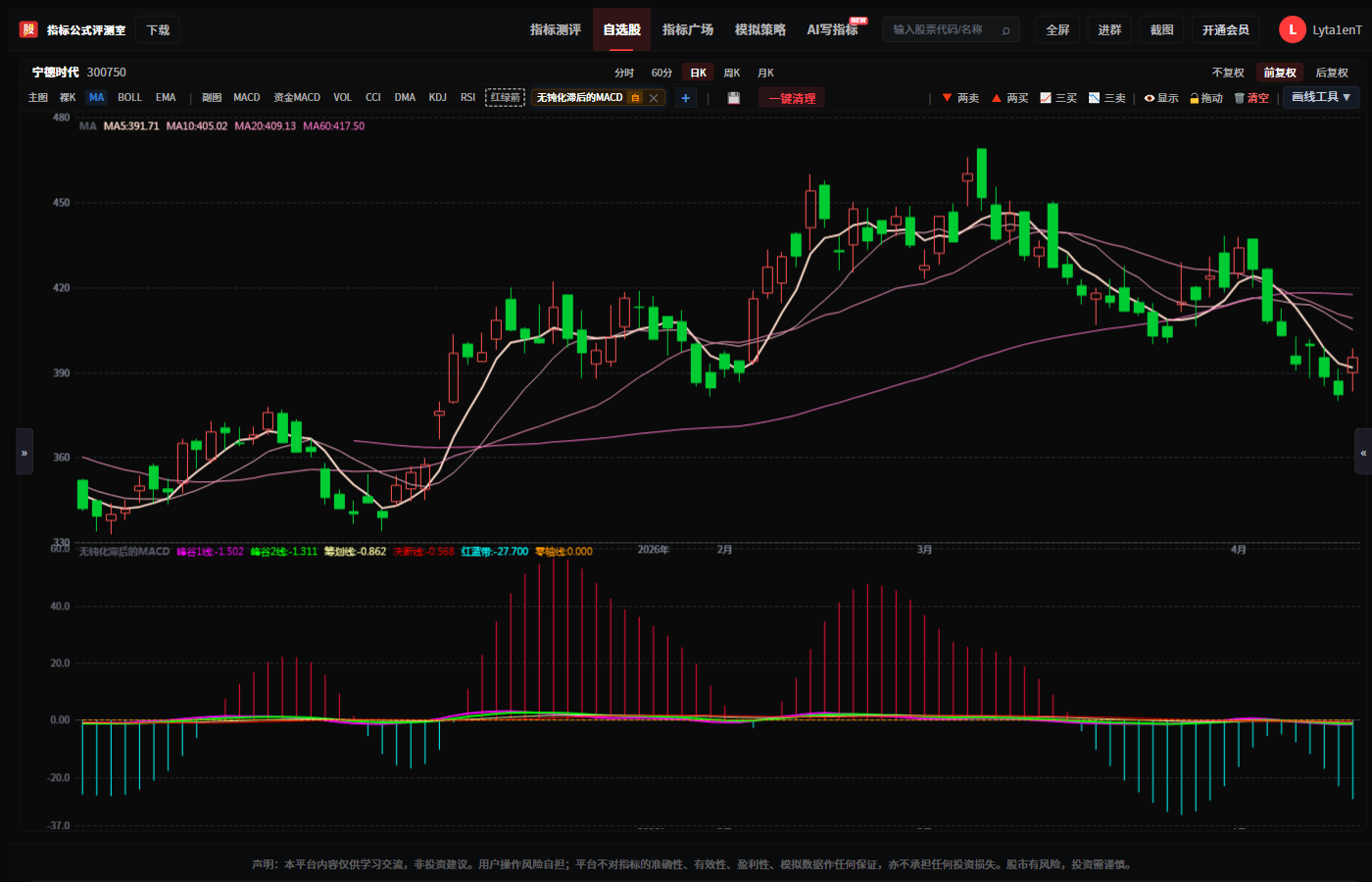Viewport: 1372px width, 882px height.
Task: Click the red 股 app logo
Action: coord(28,29)
